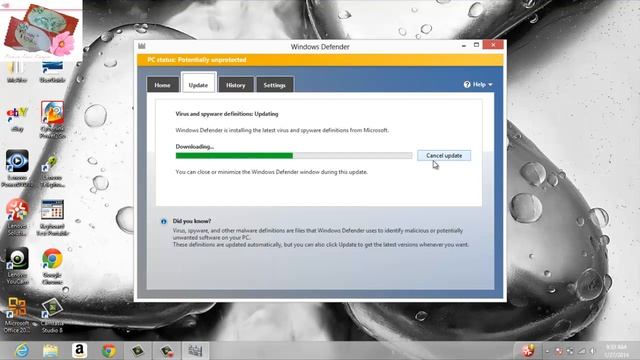The width and height of the screenshot is (640, 360).
Task: Click the red star tray icon
Action: click(529, 351)
